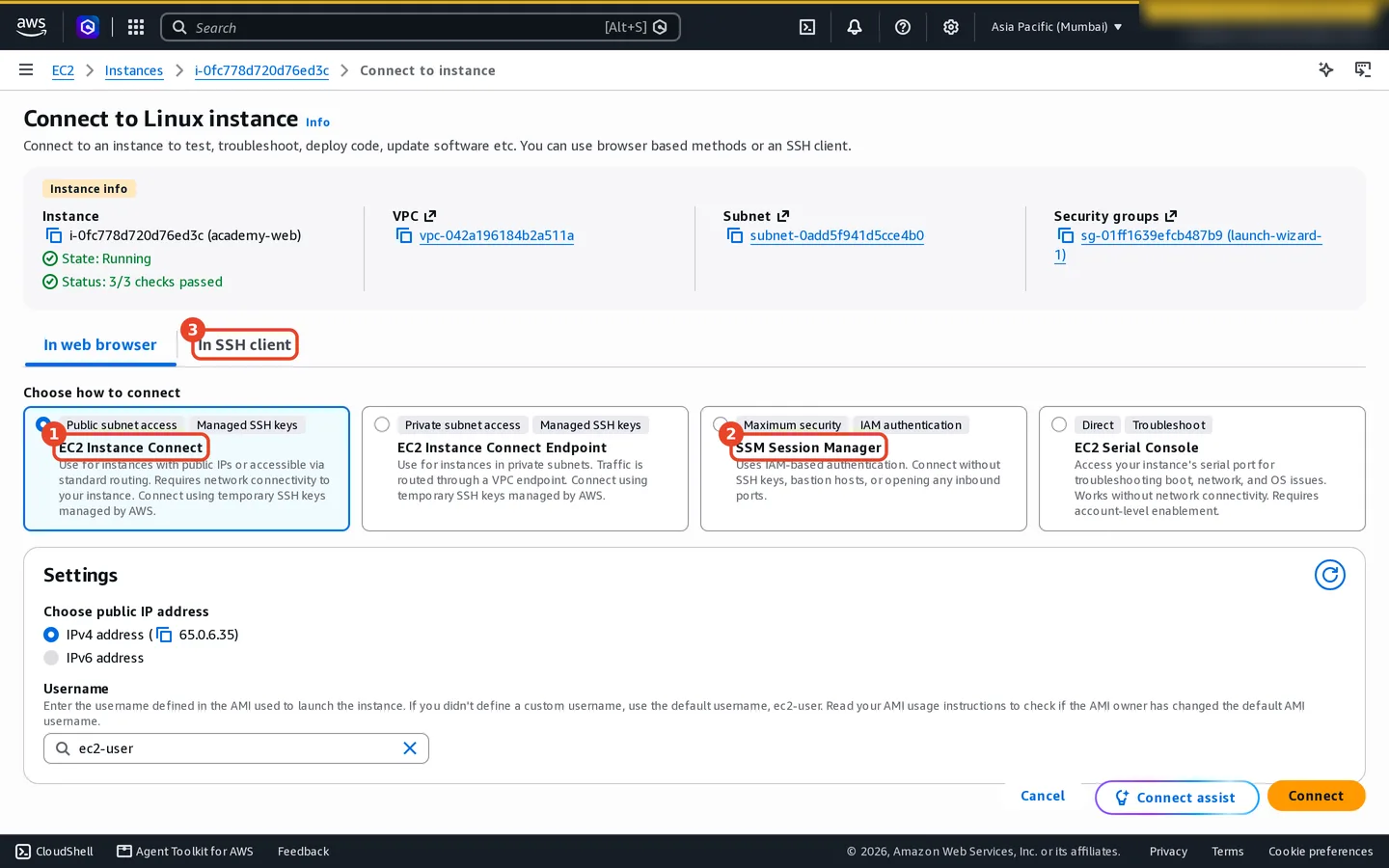
Task: Copy the VPC ID
Action: (x=404, y=235)
